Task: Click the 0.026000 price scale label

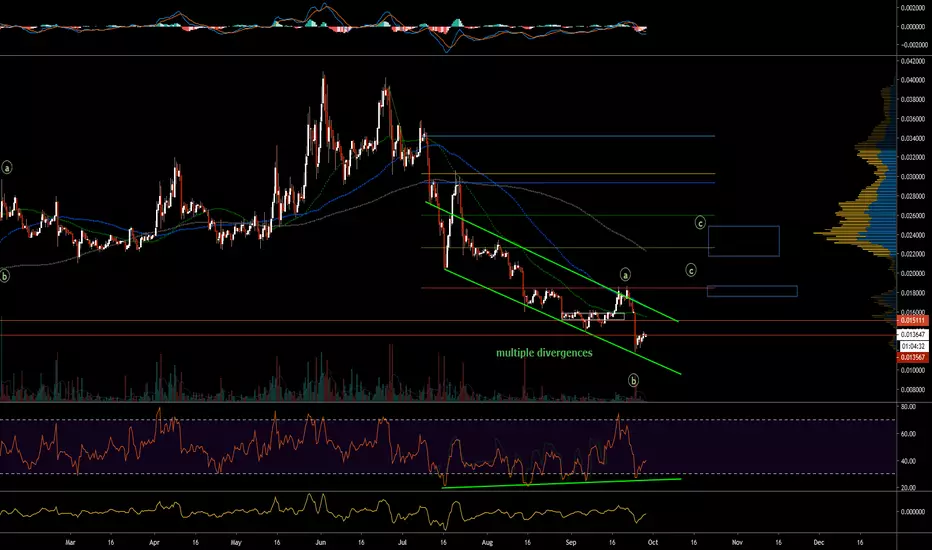Action: tap(912, 215)
